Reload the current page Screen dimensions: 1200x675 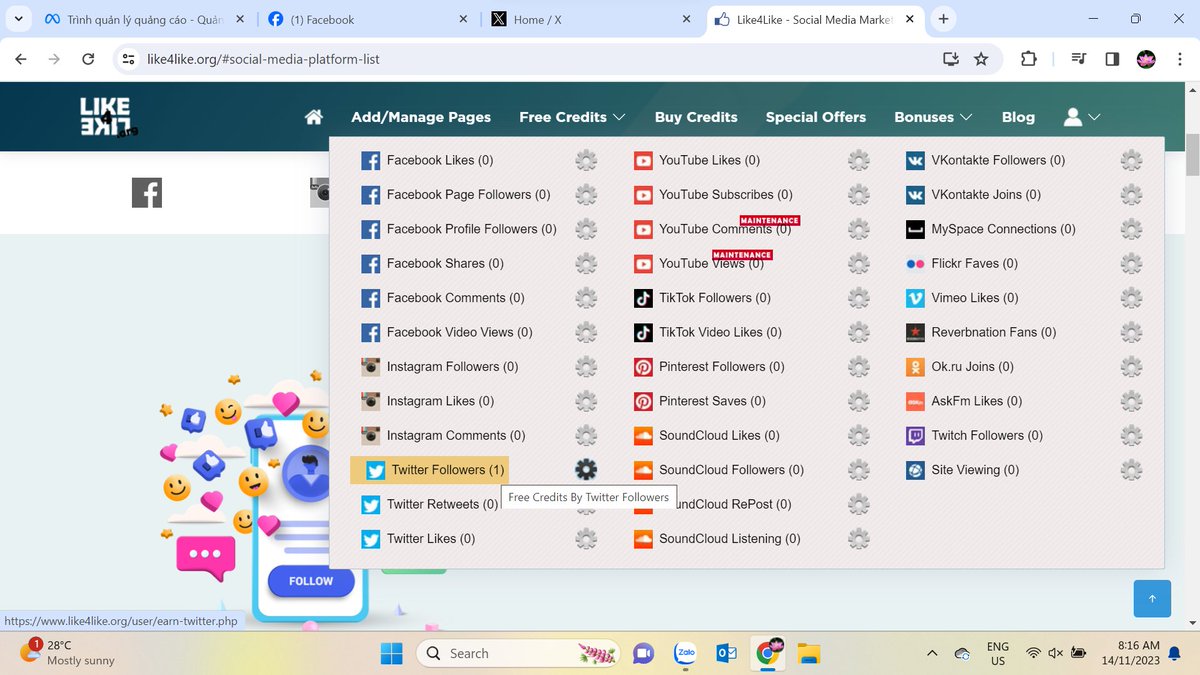coord(88,59)
